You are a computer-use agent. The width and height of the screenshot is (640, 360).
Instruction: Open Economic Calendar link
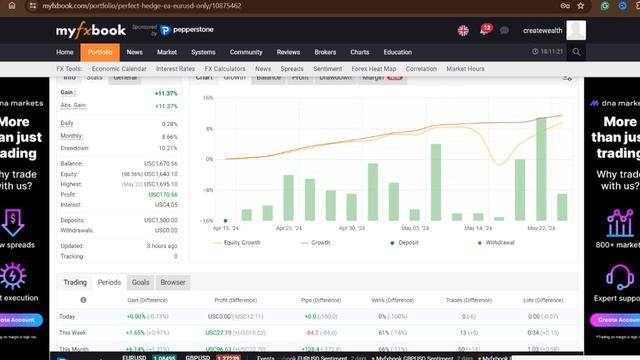tap(119, 69)
